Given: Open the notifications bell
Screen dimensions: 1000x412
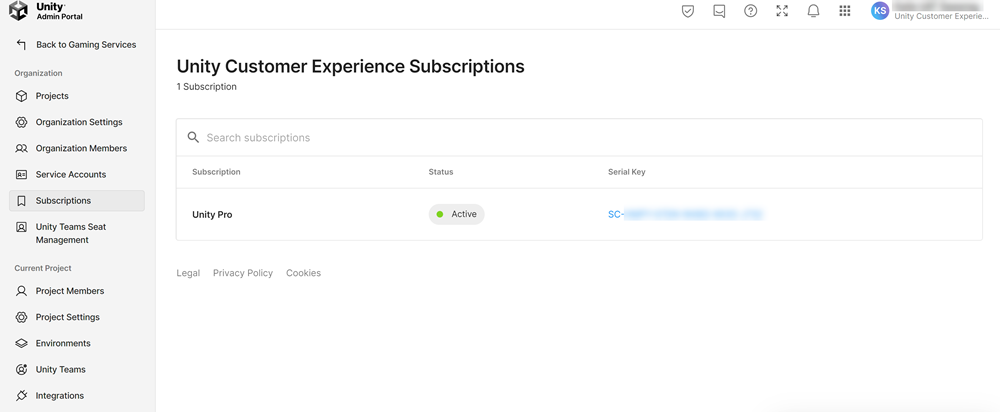Looking at the screenshot, I should (813, 11).
